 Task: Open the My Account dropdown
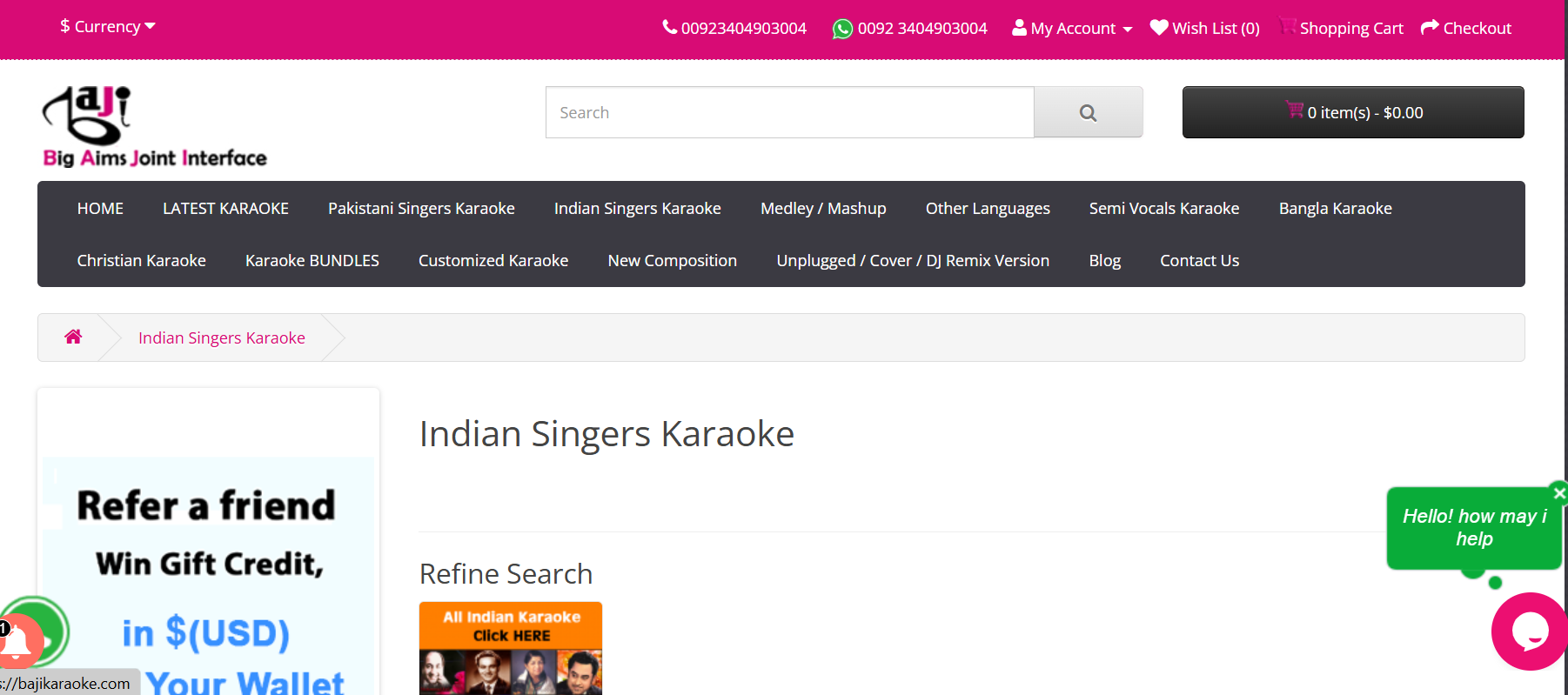pyautogui.click(x=1072, y=29)
